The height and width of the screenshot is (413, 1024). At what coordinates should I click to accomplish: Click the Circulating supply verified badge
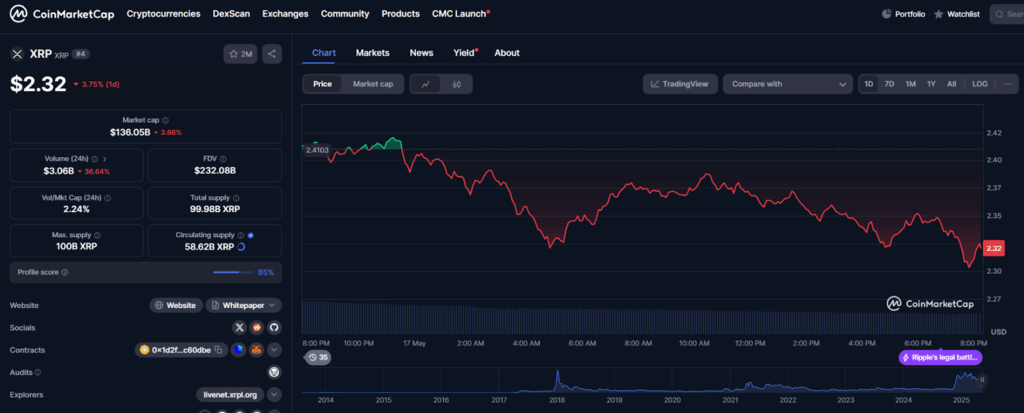[x=251, y=235]
